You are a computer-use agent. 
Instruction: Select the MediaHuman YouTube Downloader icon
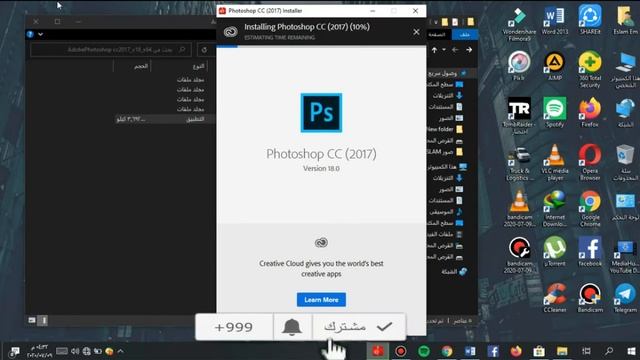(x=625, y=256)
